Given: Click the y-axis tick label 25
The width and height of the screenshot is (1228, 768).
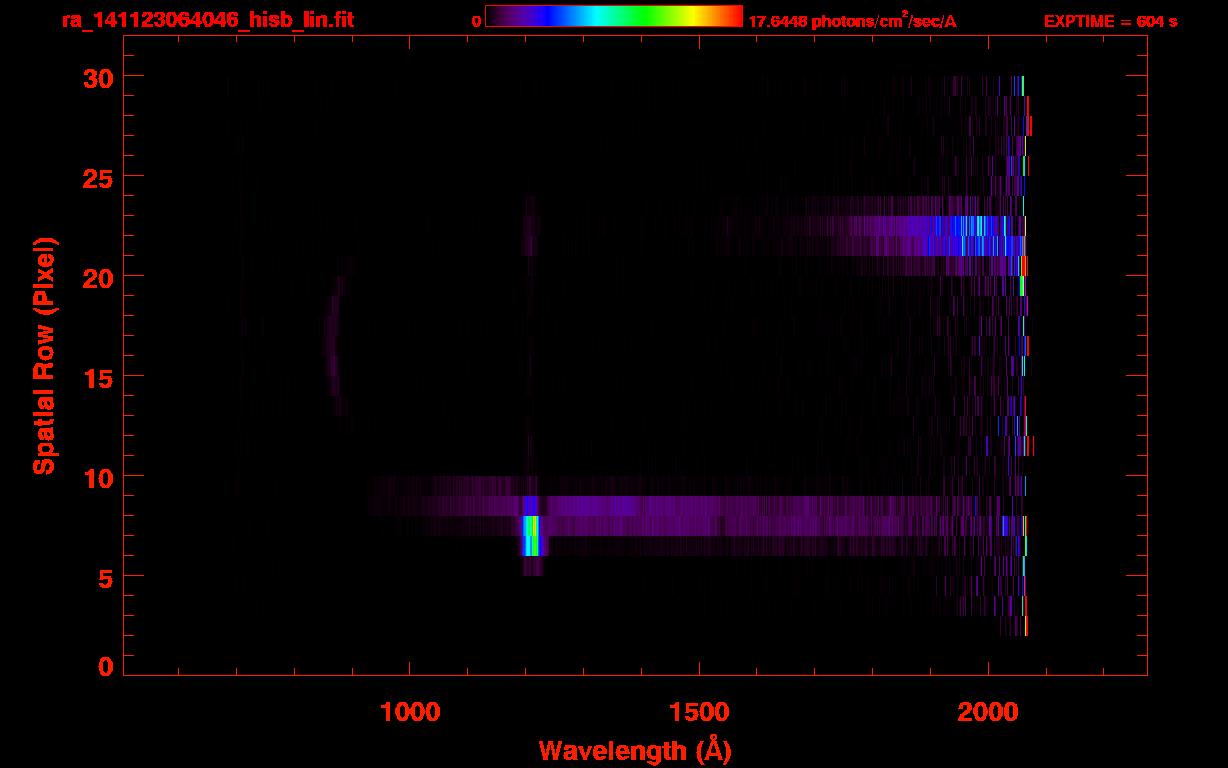Looking at the screenshot, I should 98,177.
